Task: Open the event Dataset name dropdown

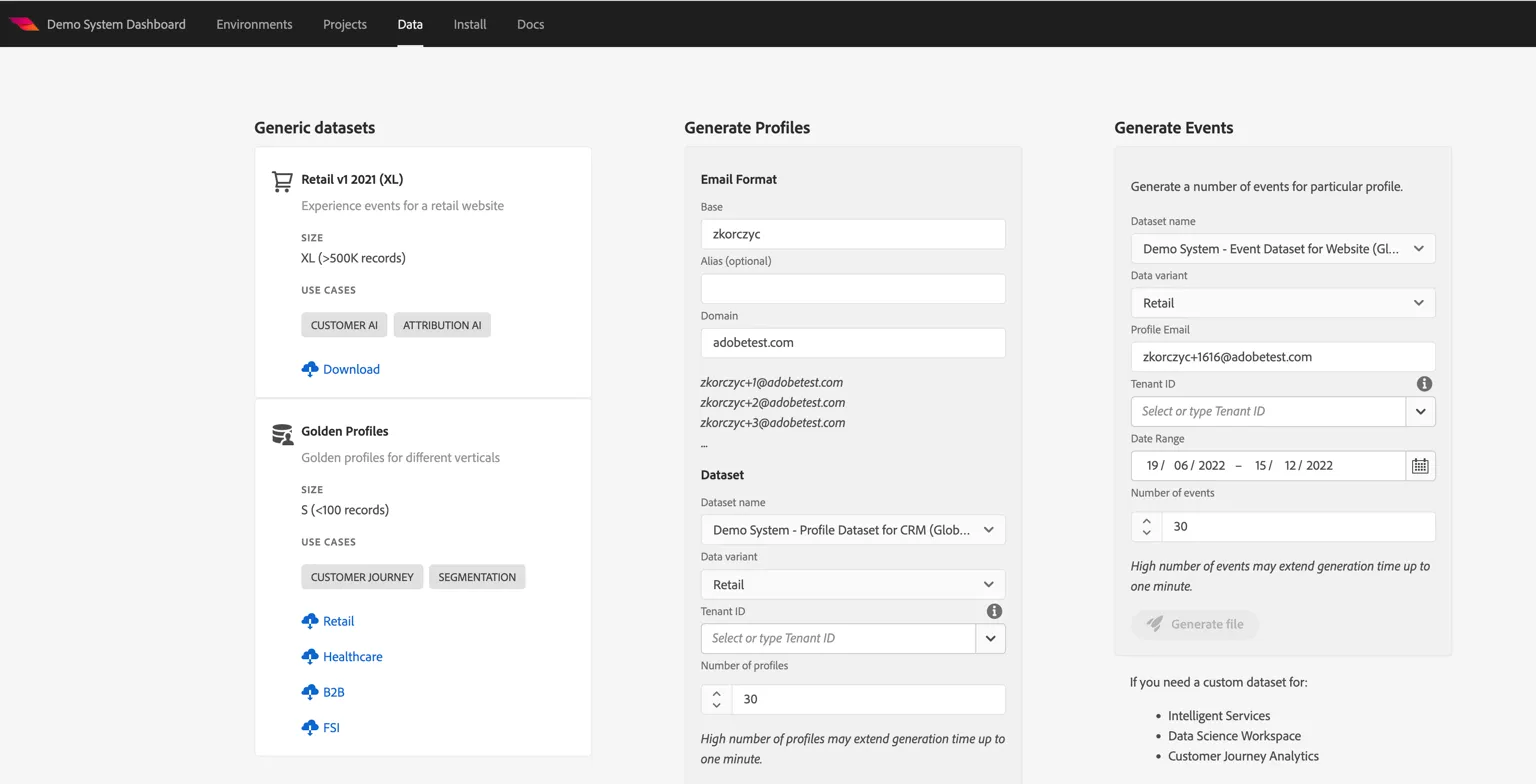Action: (1283, 249)
